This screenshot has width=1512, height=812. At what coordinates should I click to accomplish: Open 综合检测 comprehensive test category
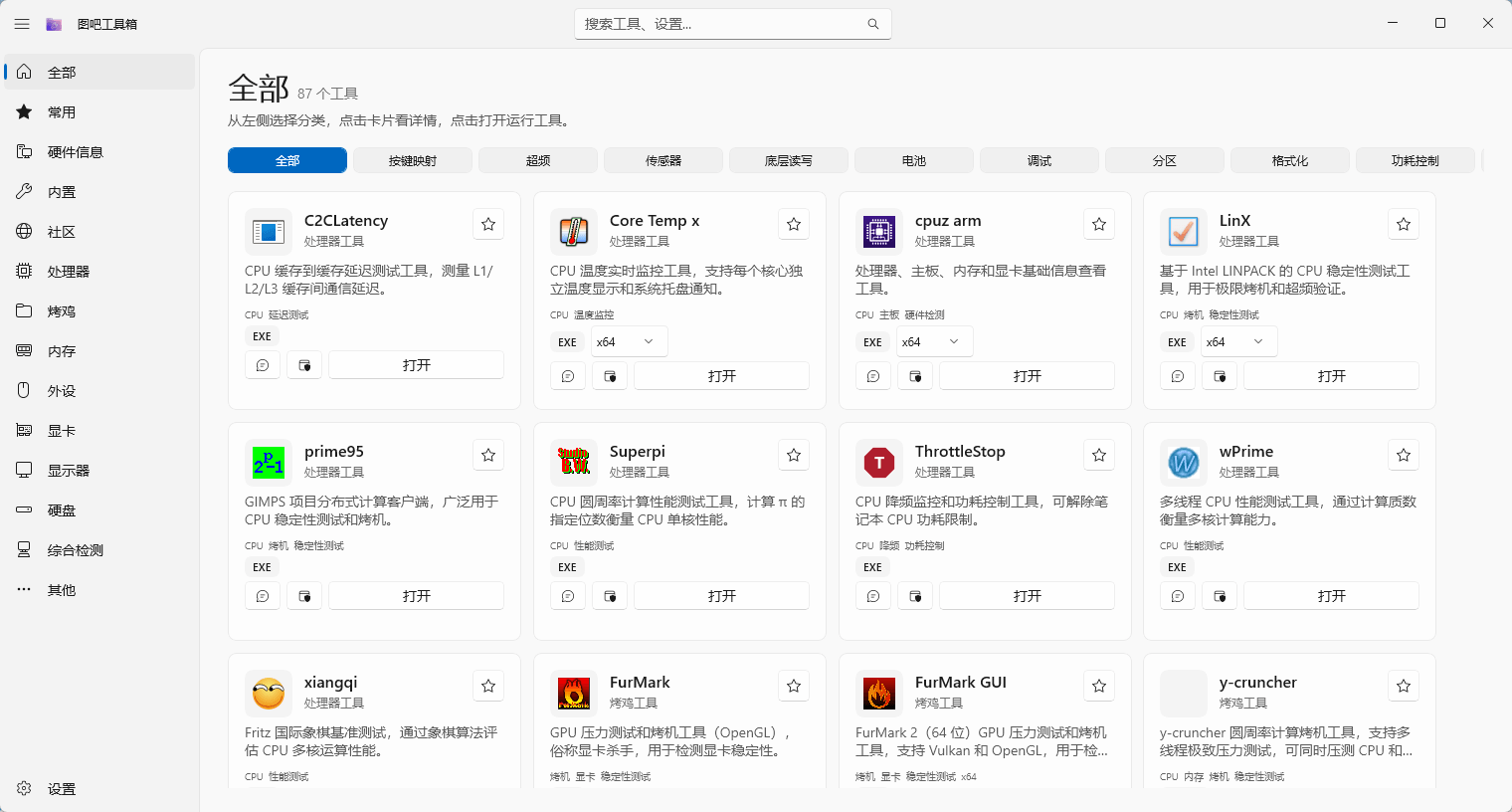[x=99, y=549]
